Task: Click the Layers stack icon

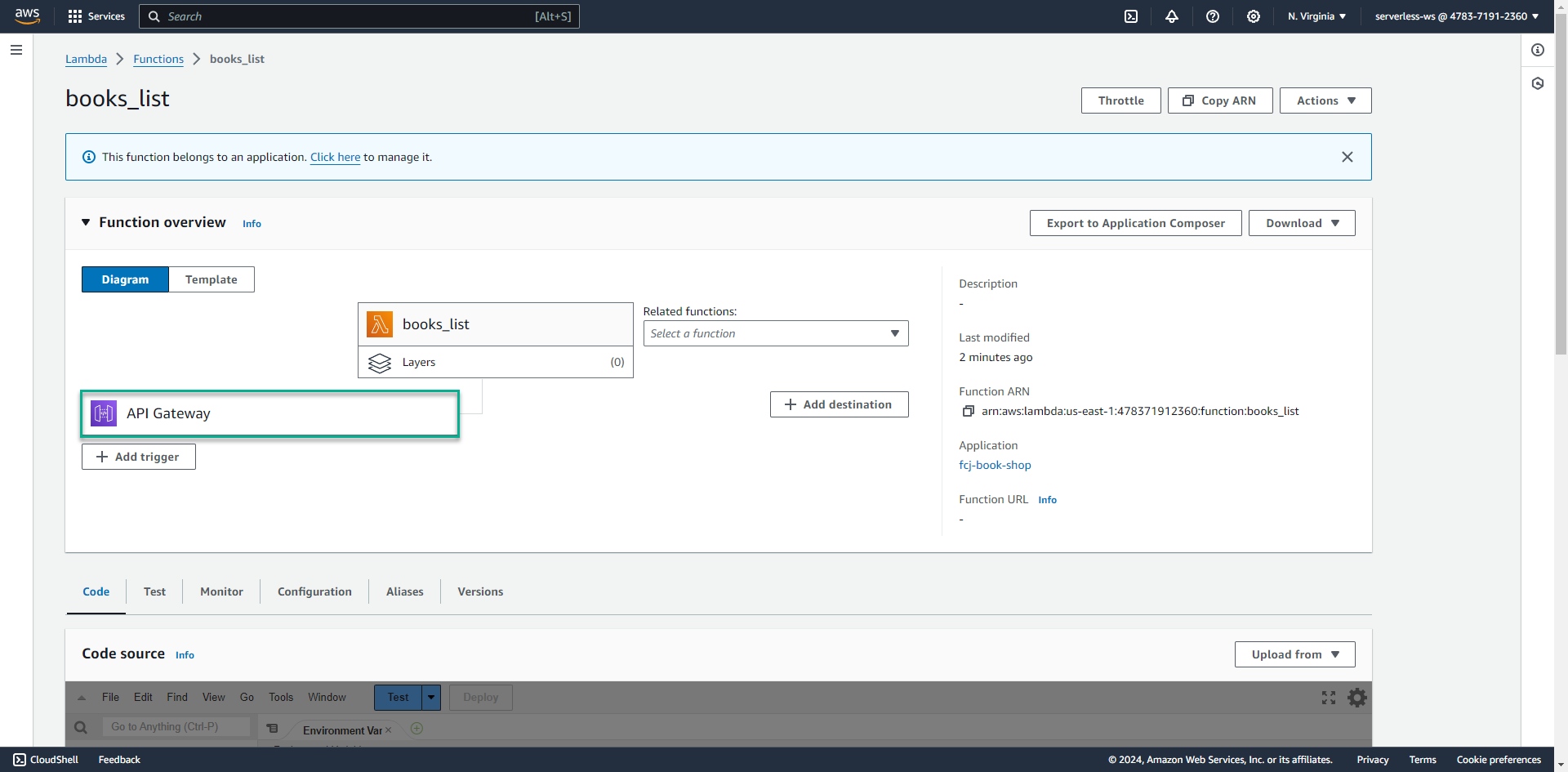Action: point(380,362)
